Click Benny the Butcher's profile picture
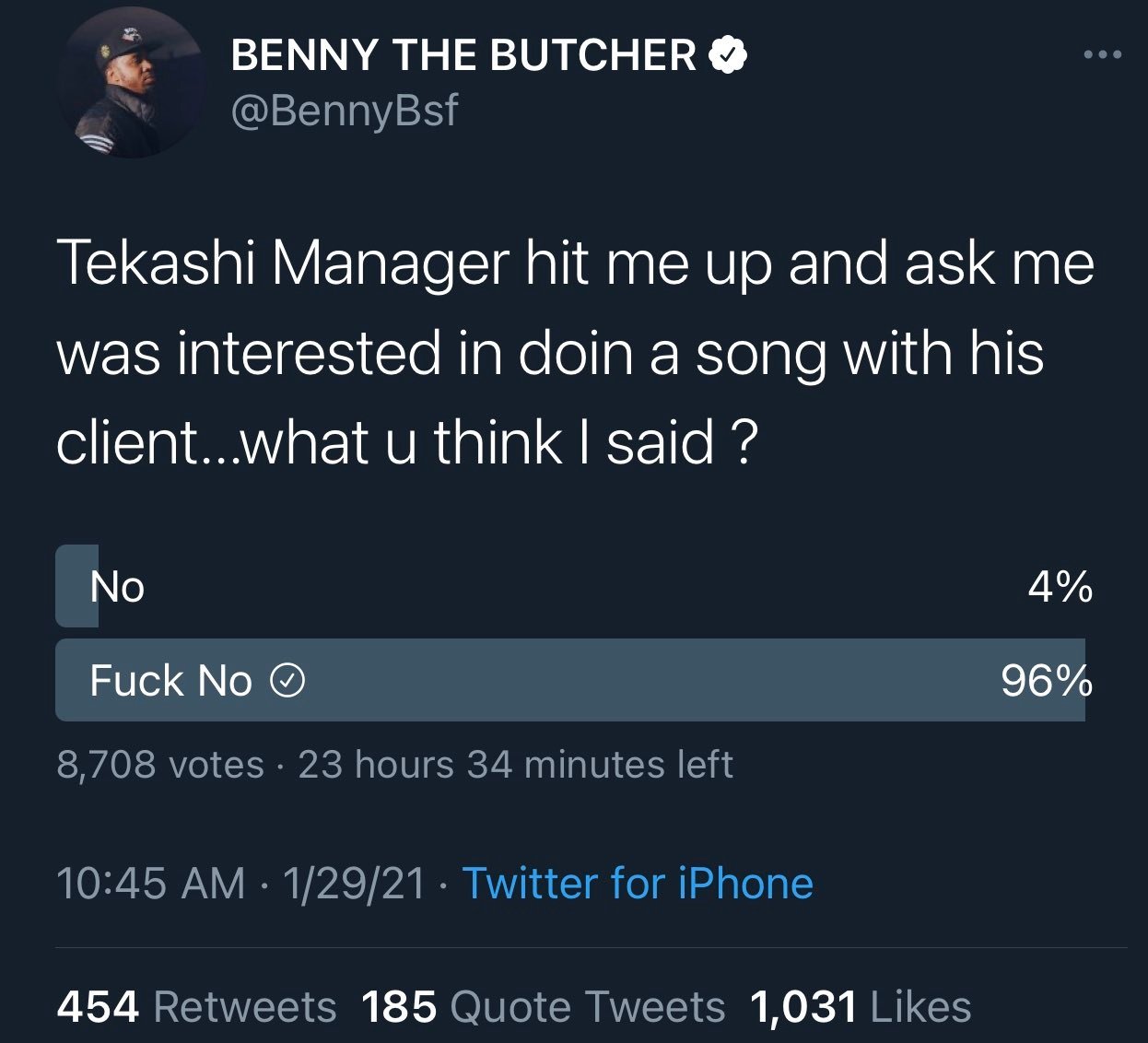This screenshot has height=1043, width=1148. [131, 84]
